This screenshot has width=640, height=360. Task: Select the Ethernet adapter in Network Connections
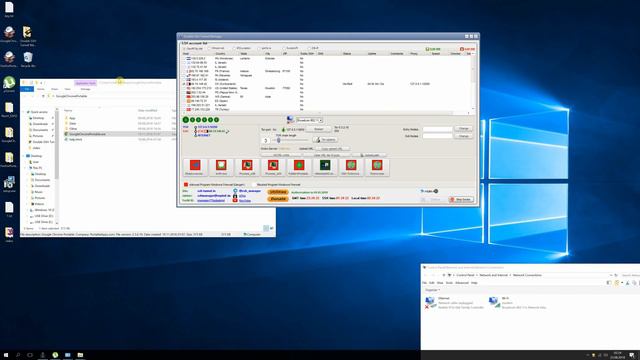[454, 303]
